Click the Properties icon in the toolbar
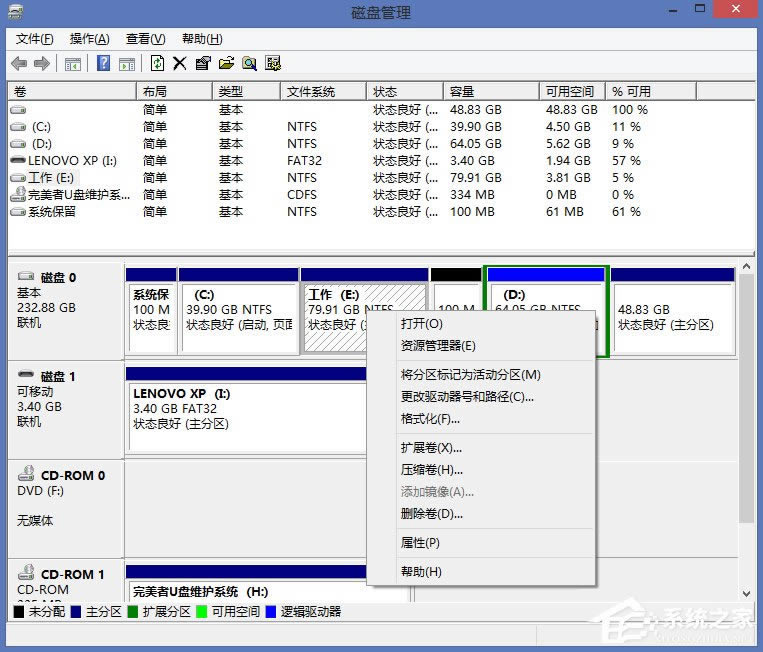This screenshot has height=652, width=763. coord(203,63)
